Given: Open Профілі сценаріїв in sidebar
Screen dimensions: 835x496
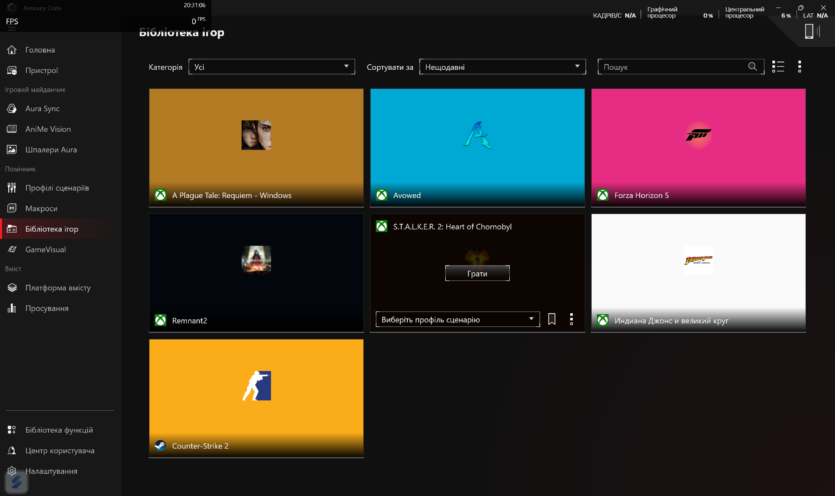Looking at the screenshot, I should point(57,188).
